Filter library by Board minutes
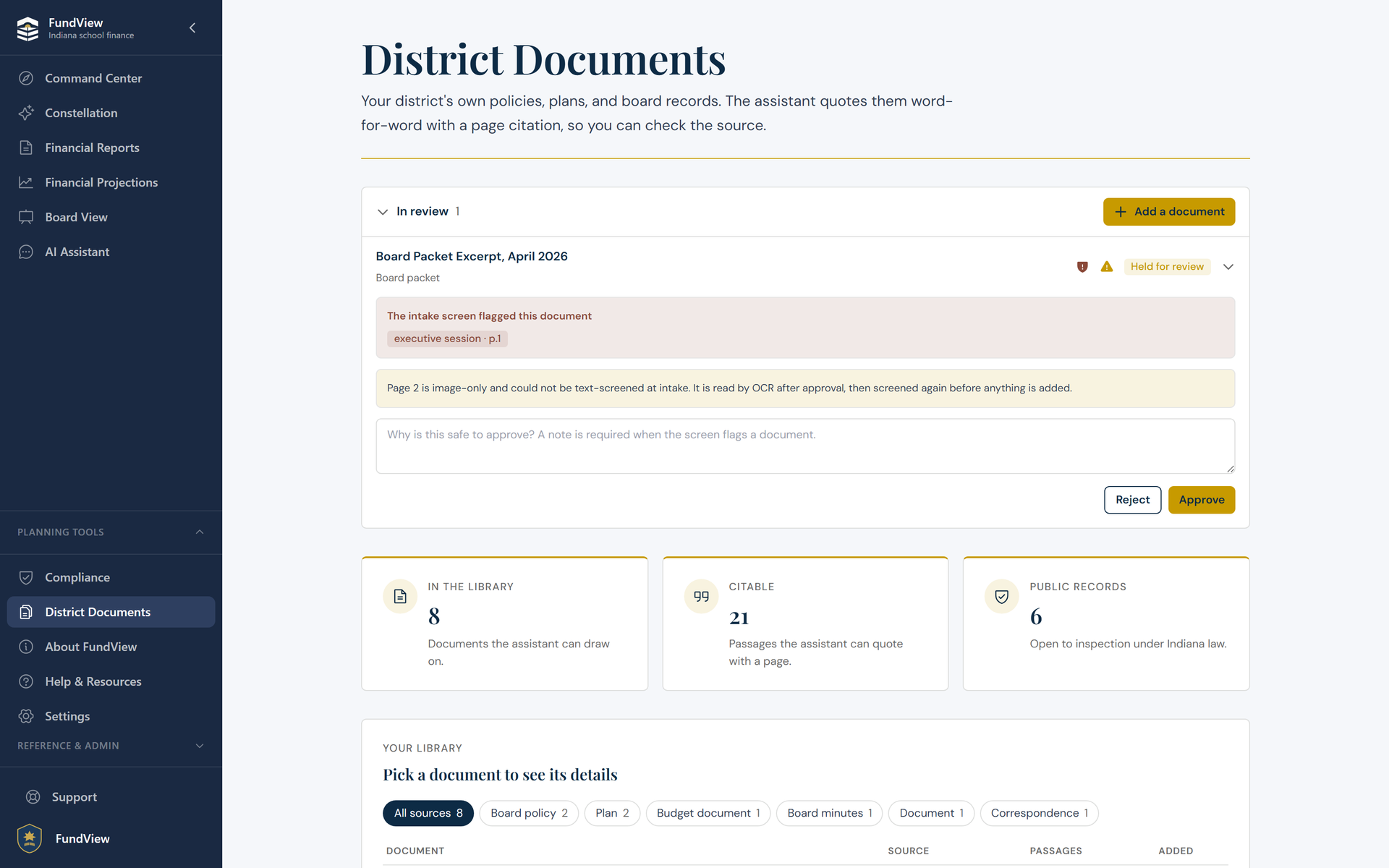 [830, 813]
